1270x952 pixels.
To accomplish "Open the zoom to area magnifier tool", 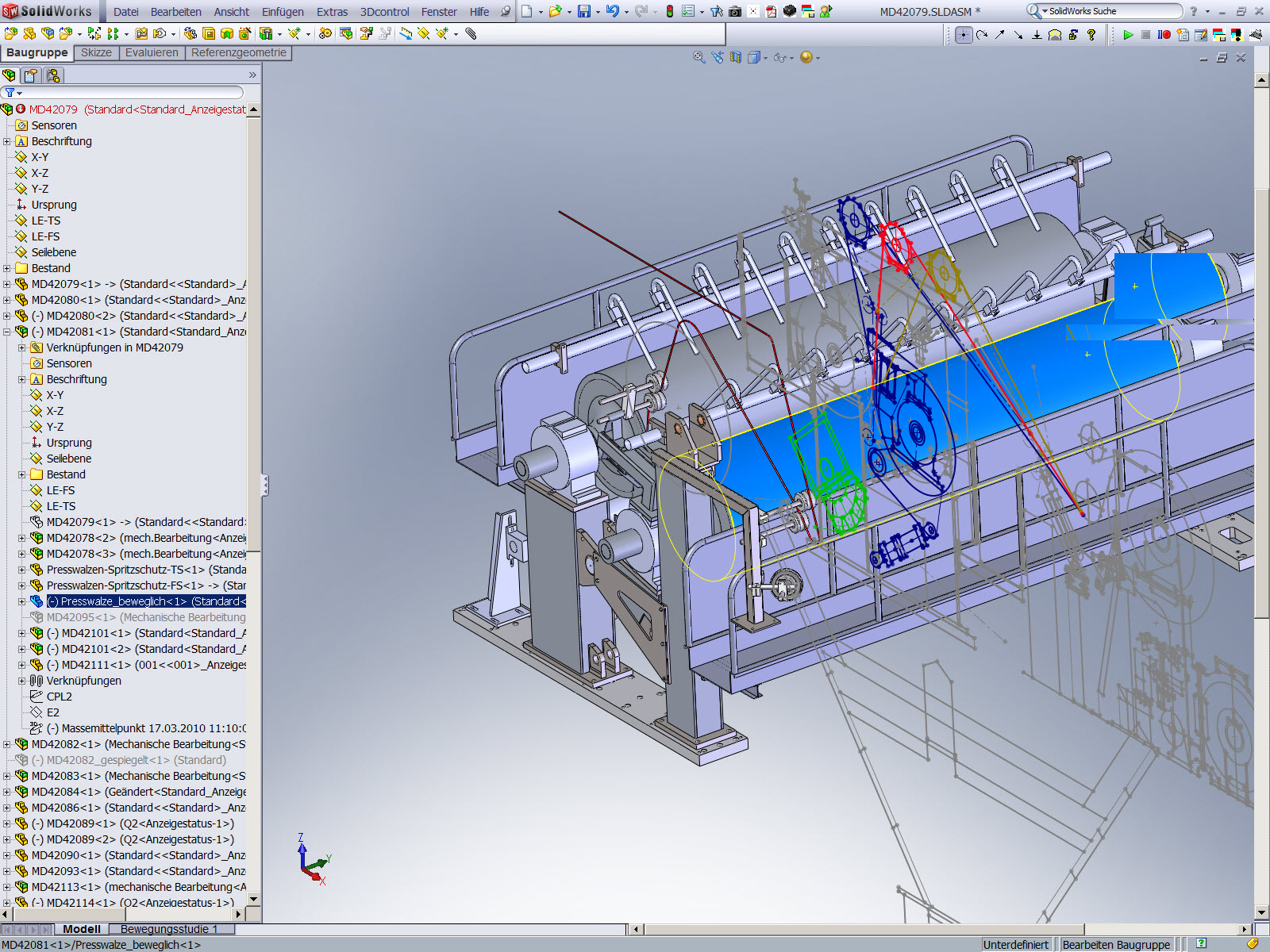I will point(699,57).
